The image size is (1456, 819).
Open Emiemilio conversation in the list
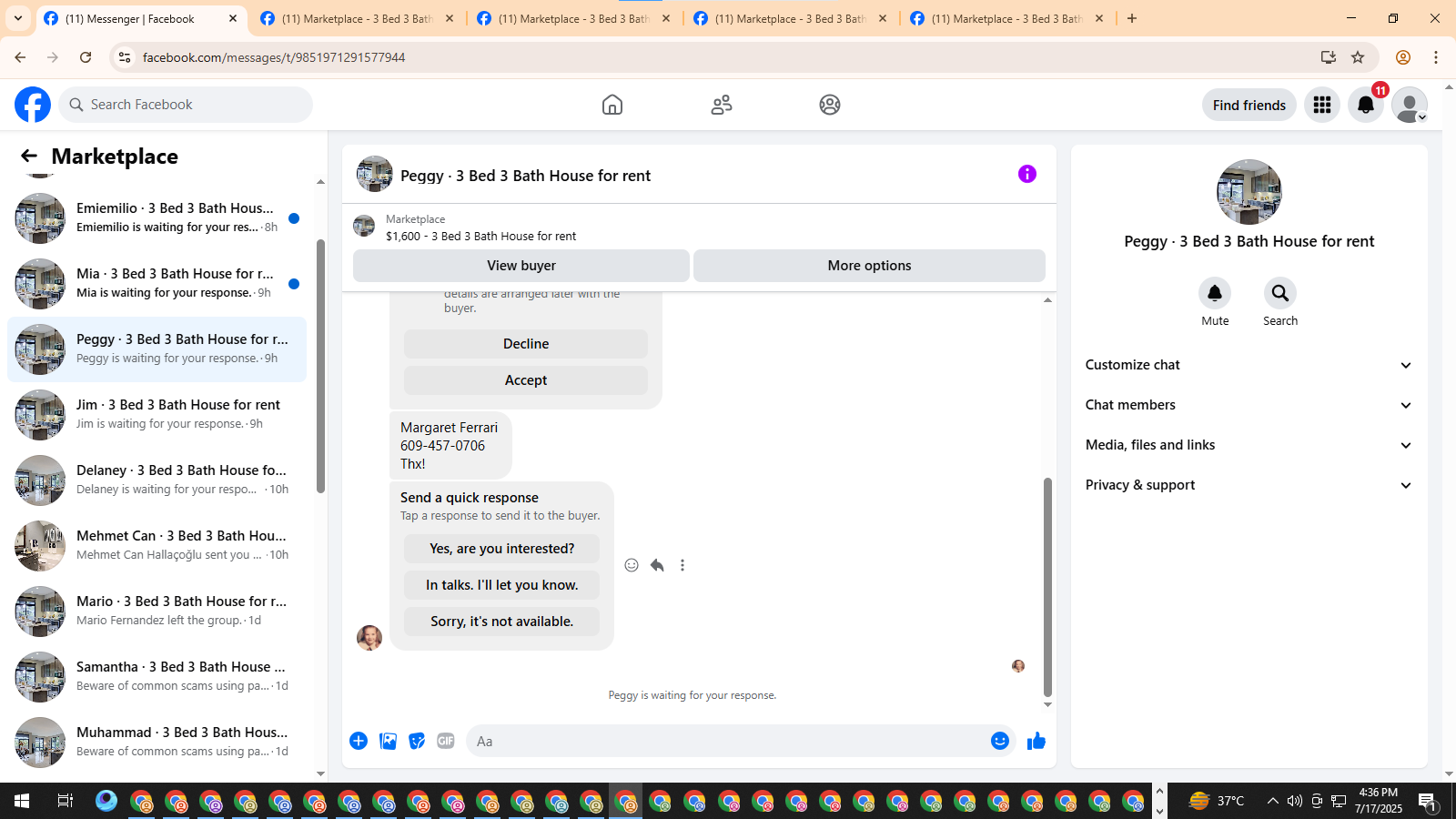157,218
